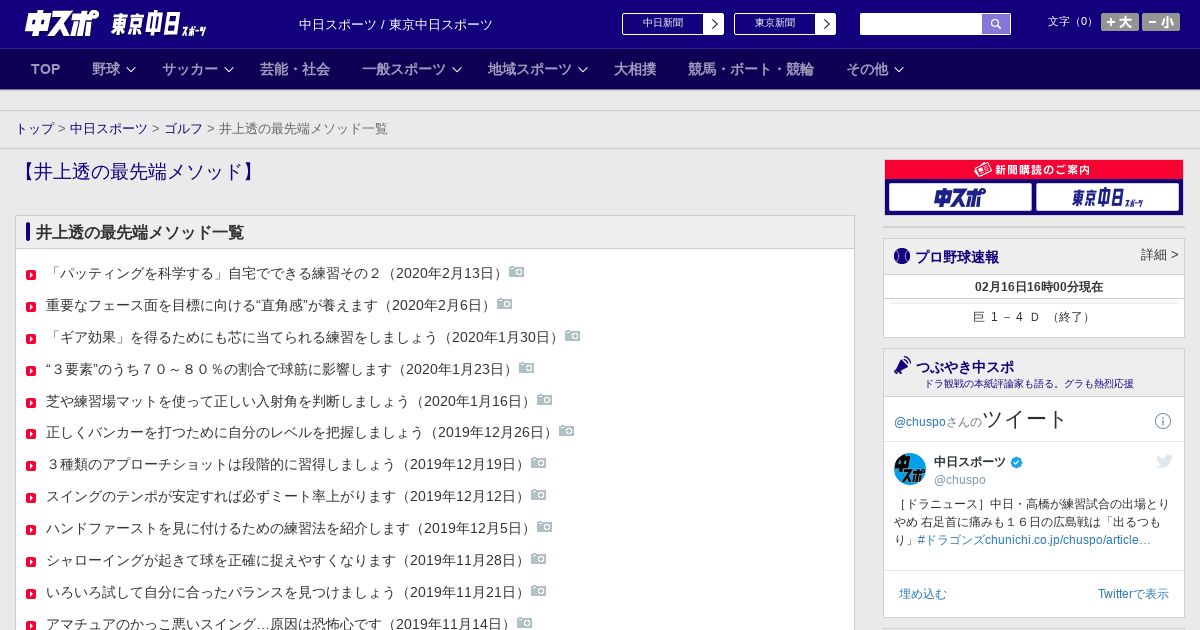The height and width of the screenshot is (630, 1200).
Task: Click the camera icon beside 2020年1月30日 article
Action: tap(573, 336)
